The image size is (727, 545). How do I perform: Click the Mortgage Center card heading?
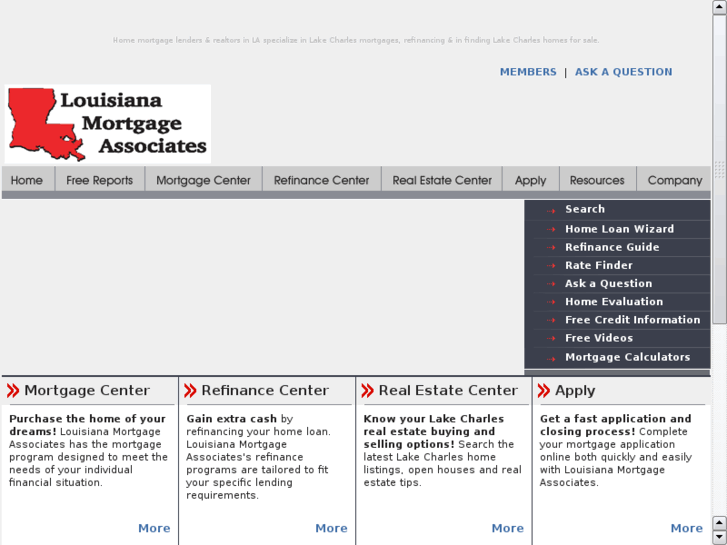pos(87,391)
